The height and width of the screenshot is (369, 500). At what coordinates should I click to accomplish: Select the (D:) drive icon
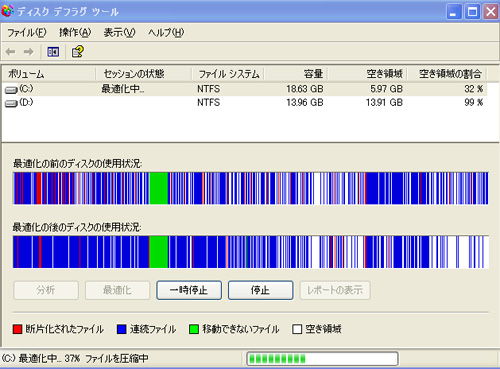tap(11, 103)
